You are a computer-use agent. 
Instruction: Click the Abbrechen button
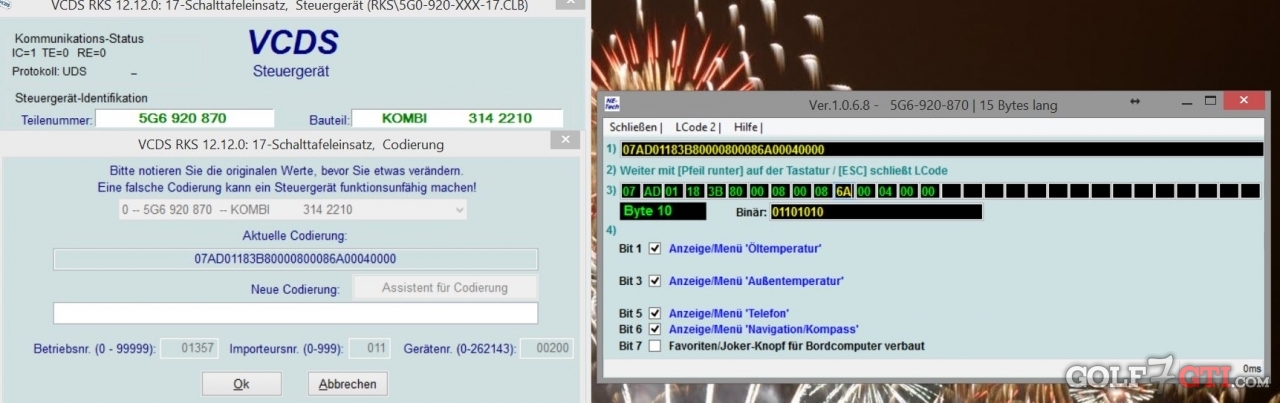(348, 384)
